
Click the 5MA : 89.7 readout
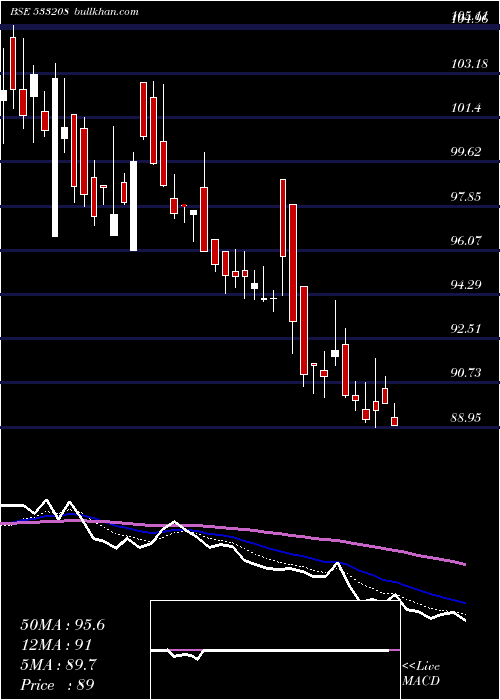point(58,665)
